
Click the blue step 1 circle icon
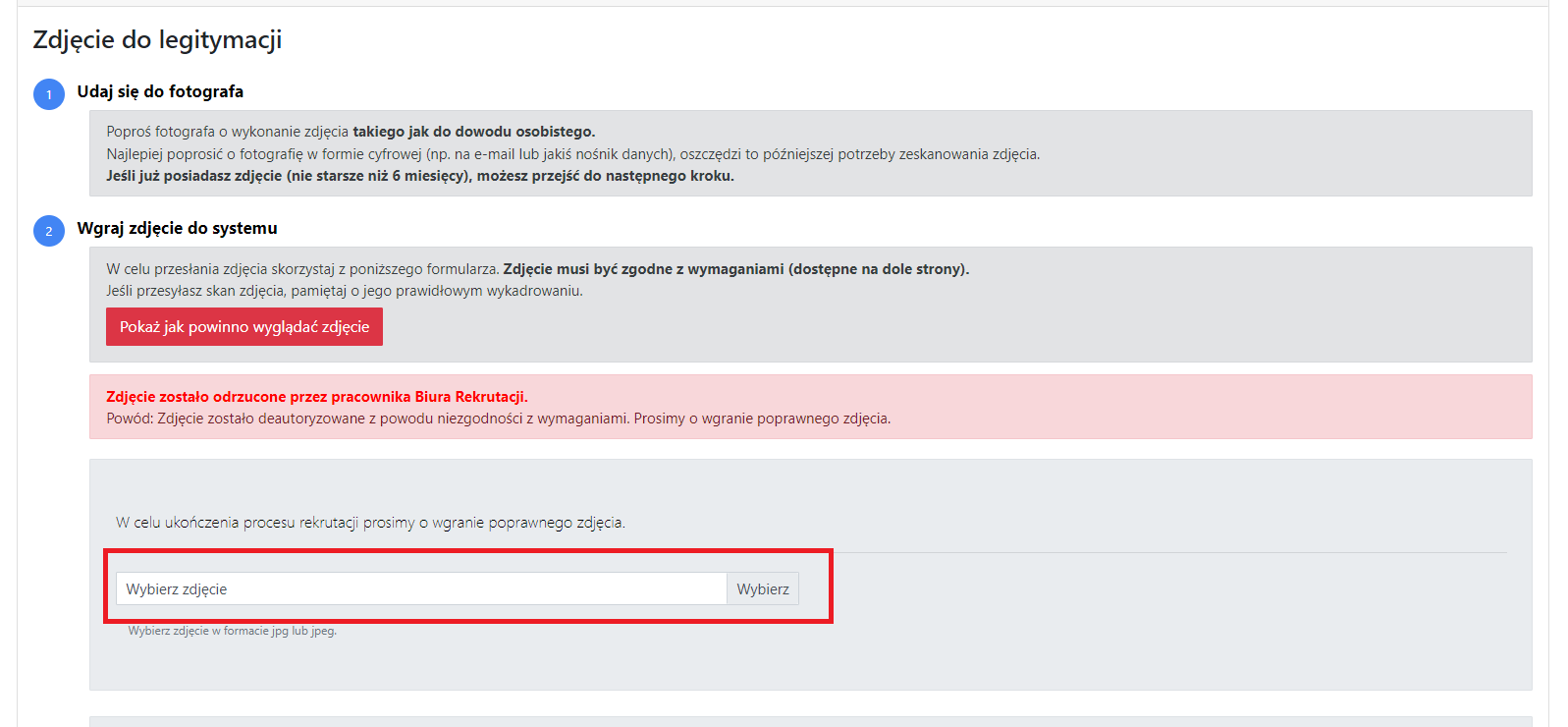tap(49, 94)
